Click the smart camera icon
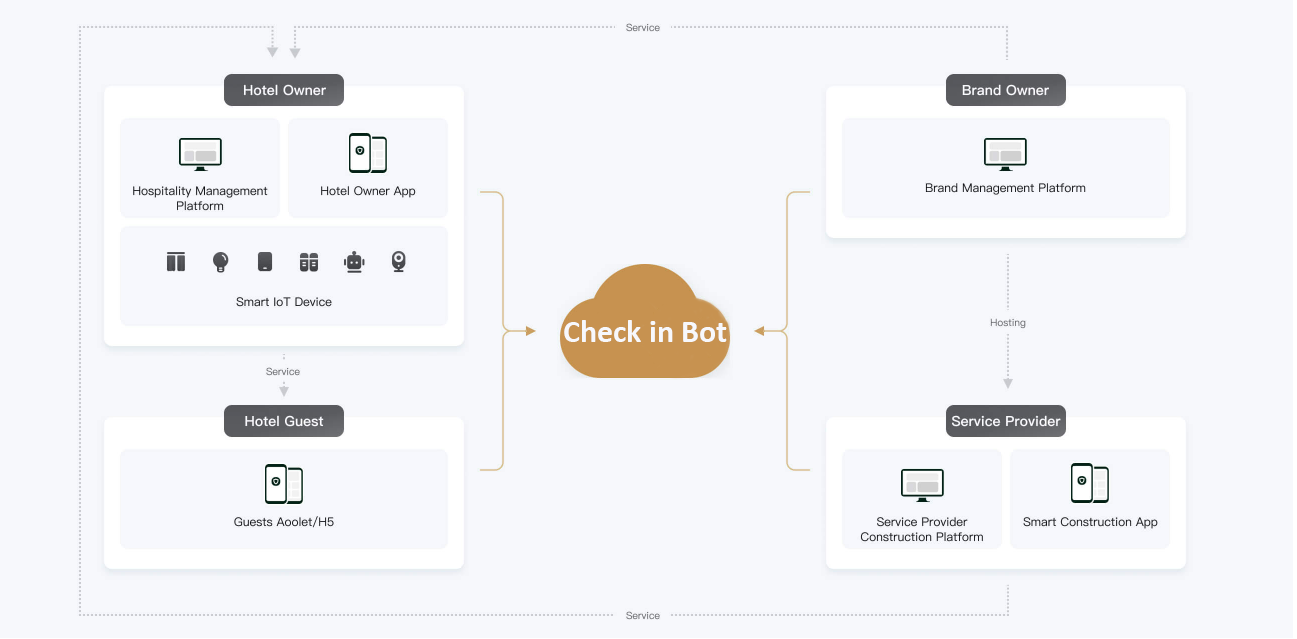 [397, 261]
